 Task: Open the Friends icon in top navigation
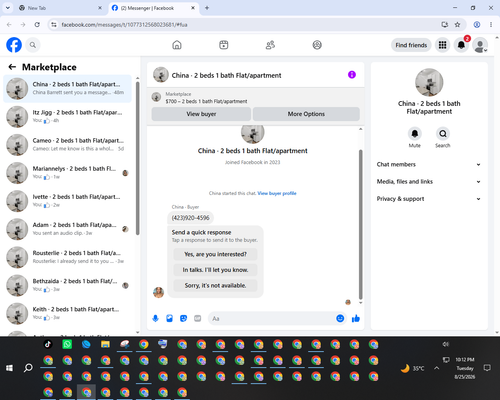point(270,45)
